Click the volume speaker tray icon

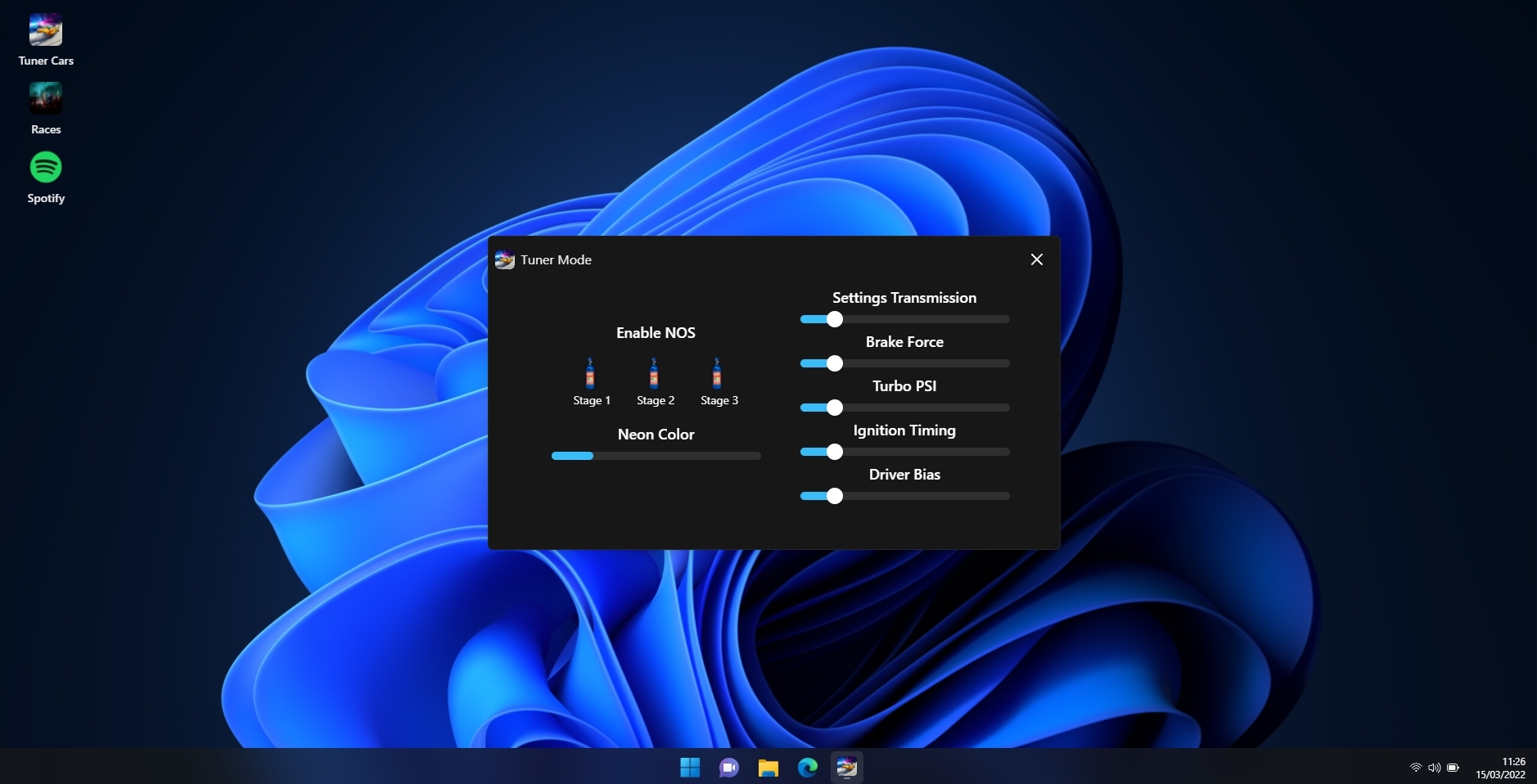(1434, 768)
